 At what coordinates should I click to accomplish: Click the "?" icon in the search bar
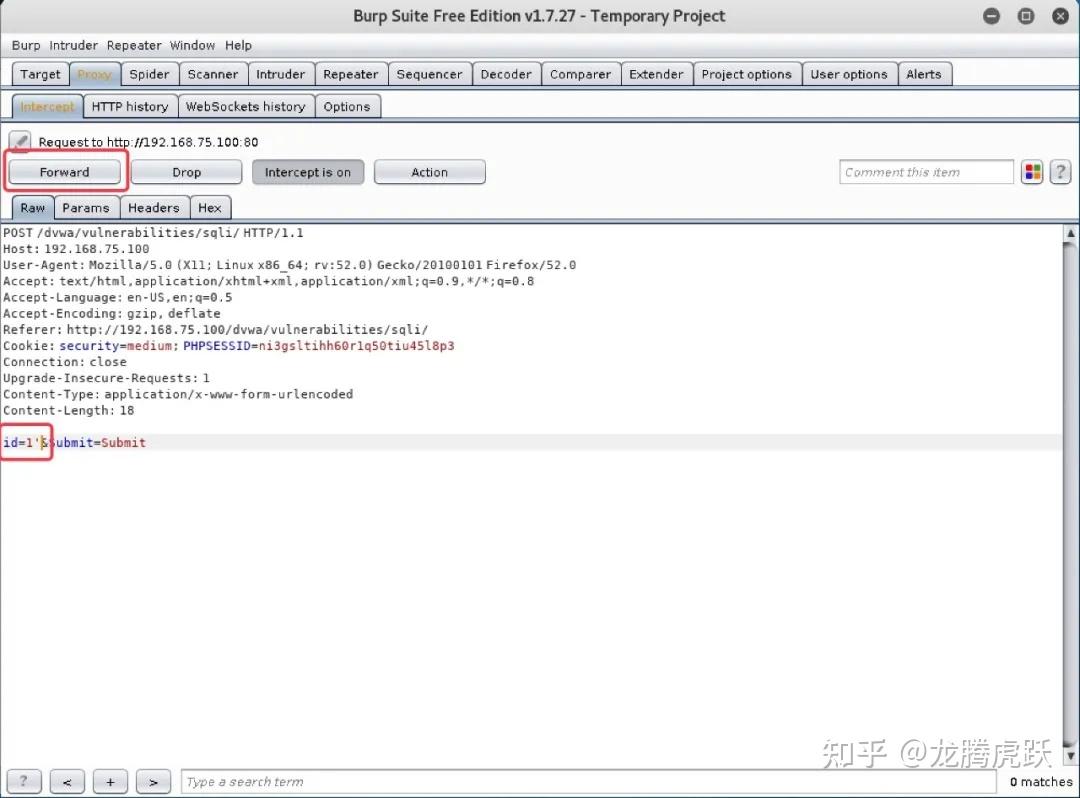tap(23, 781)
